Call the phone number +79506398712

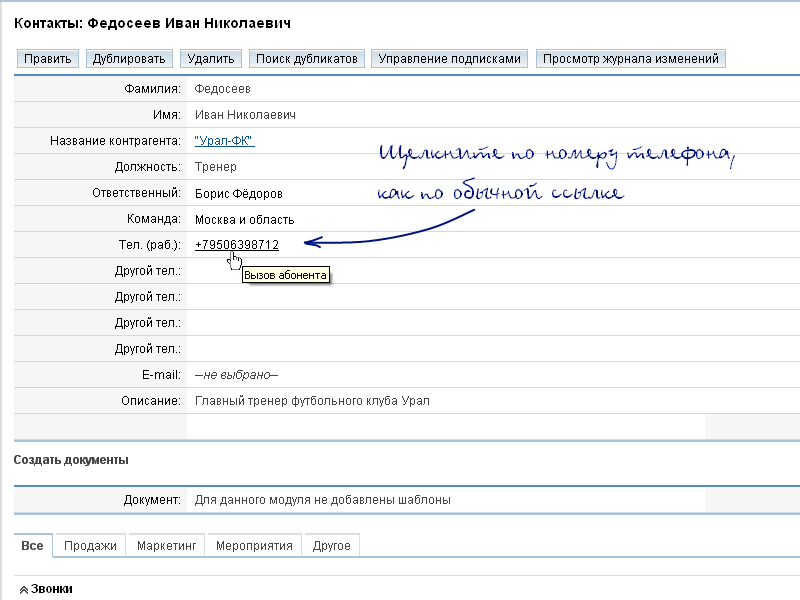coord(237,245)
